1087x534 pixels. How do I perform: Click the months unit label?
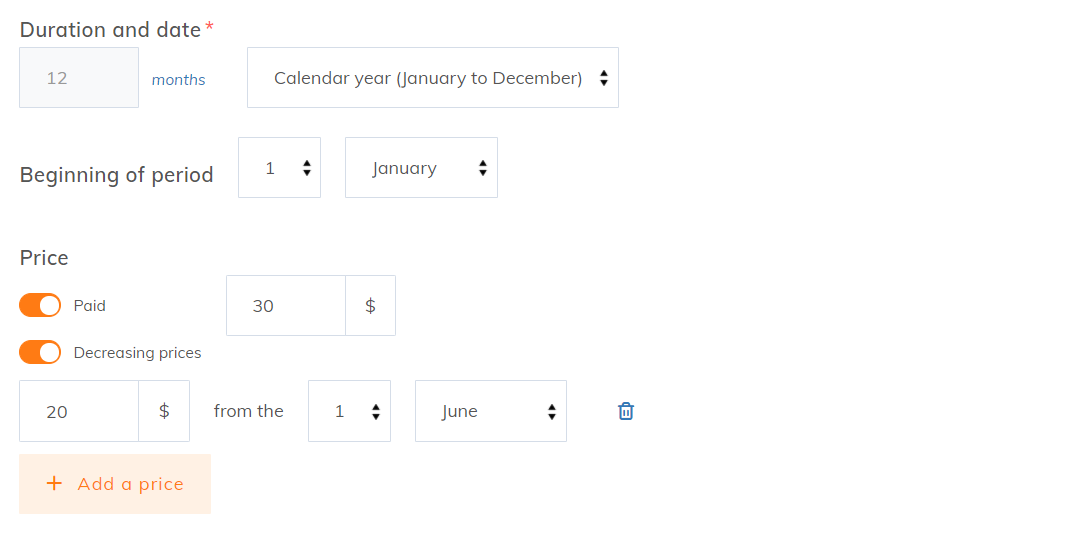click(178, 80)
